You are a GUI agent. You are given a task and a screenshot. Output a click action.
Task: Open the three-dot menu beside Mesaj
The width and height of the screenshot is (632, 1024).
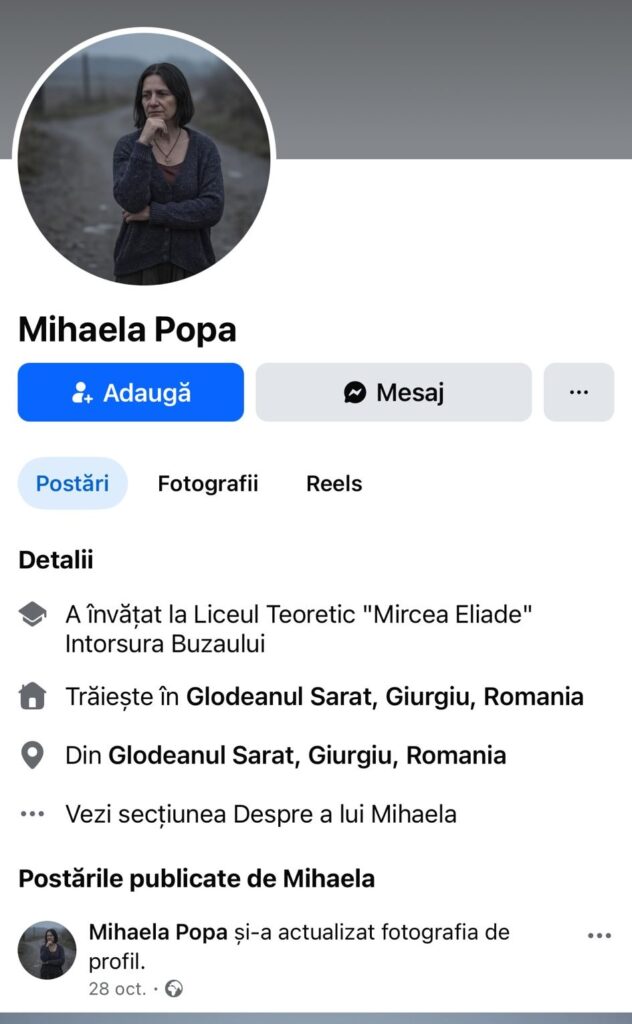578,392
